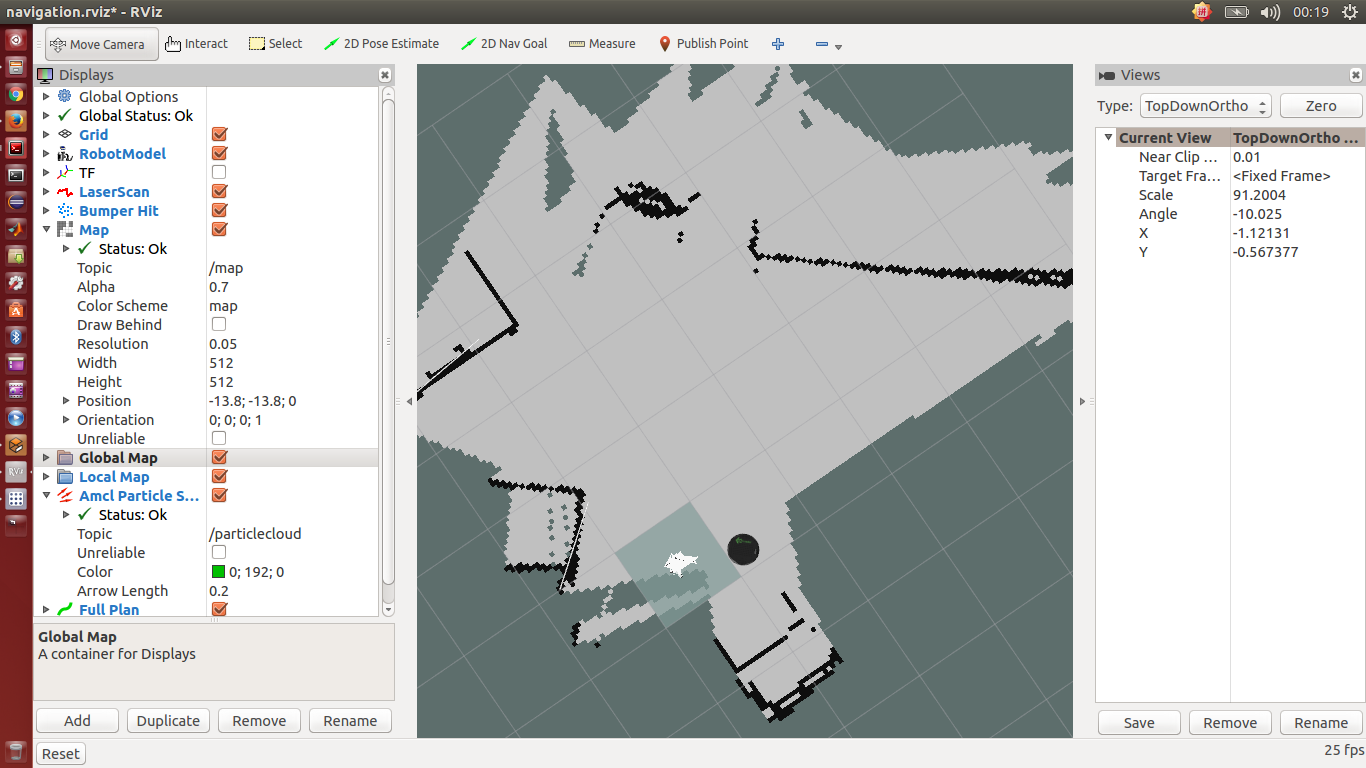Click the Reset button
Screen dimensions: 1366x768
click(61, 754)
